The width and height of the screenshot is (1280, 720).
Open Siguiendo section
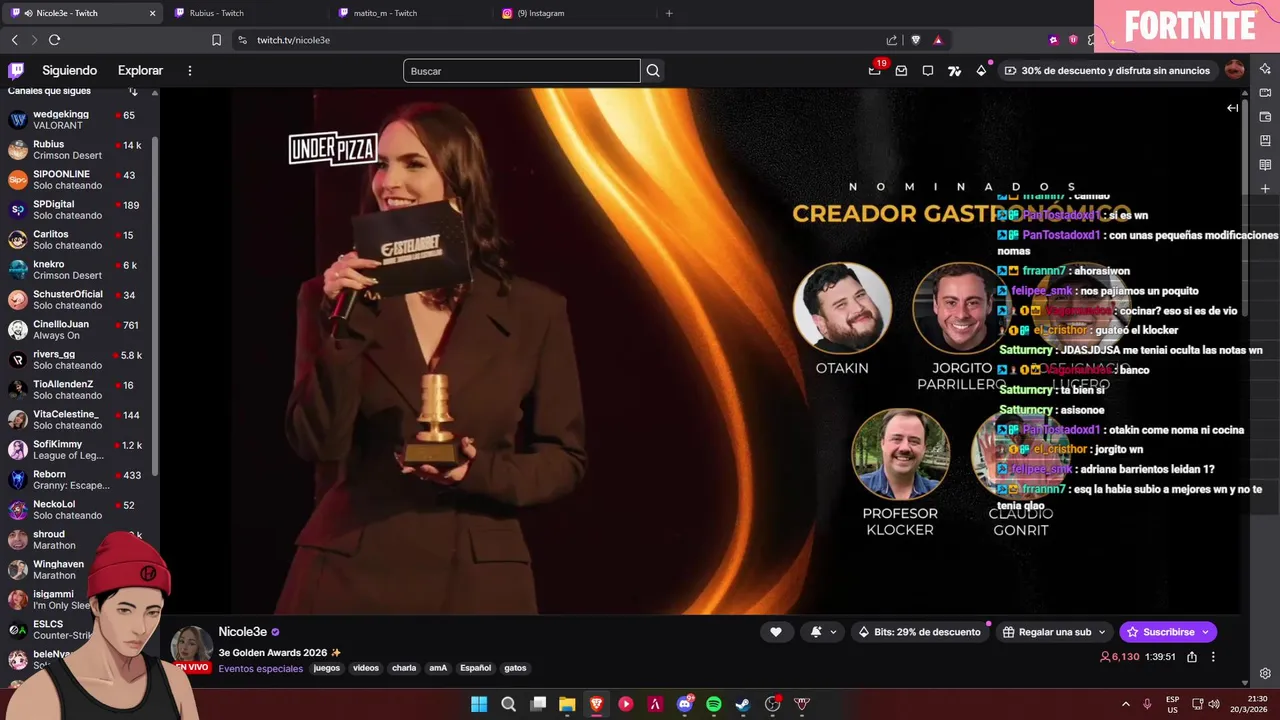coord(69,71)
